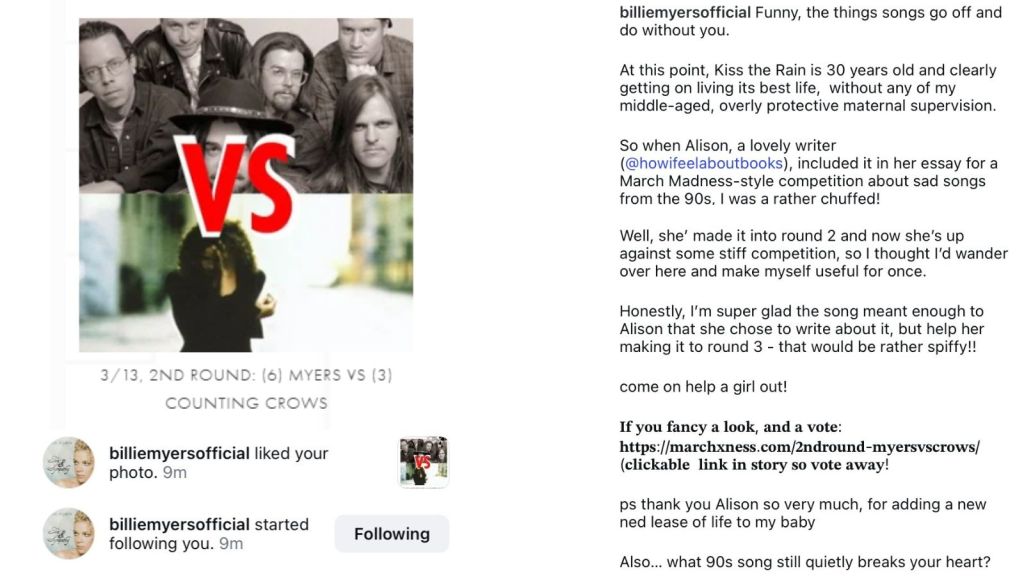Click the 'come on help a girl out!' line
This screenshot has width=1024, height=576.
coord(703,387)
